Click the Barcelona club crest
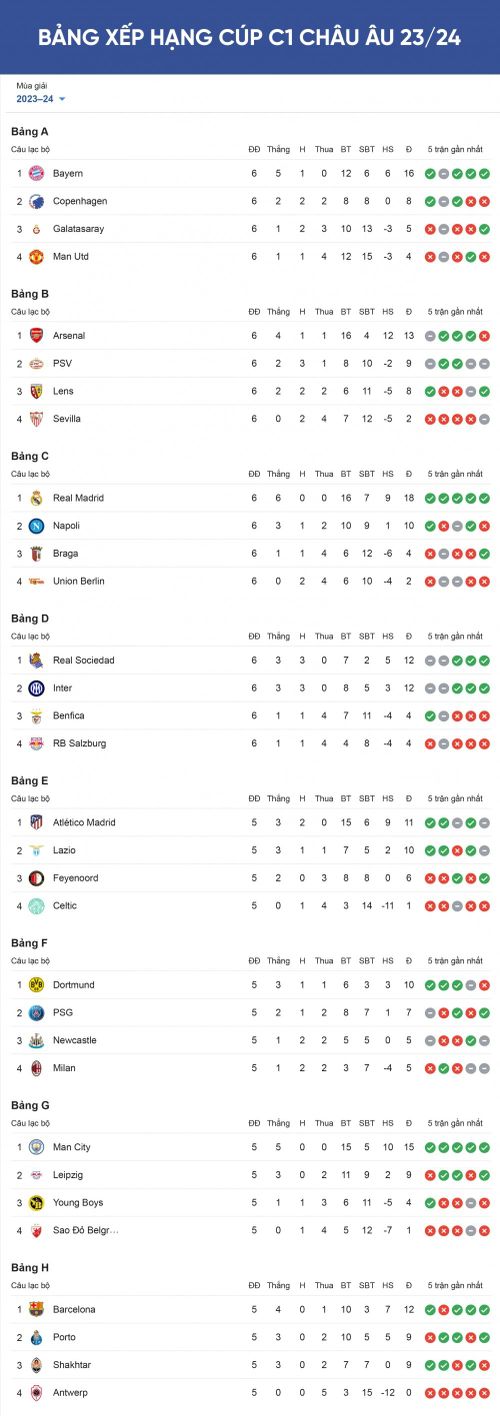Viewport: 500px width, 1416px height. [x=36, y=1309]
